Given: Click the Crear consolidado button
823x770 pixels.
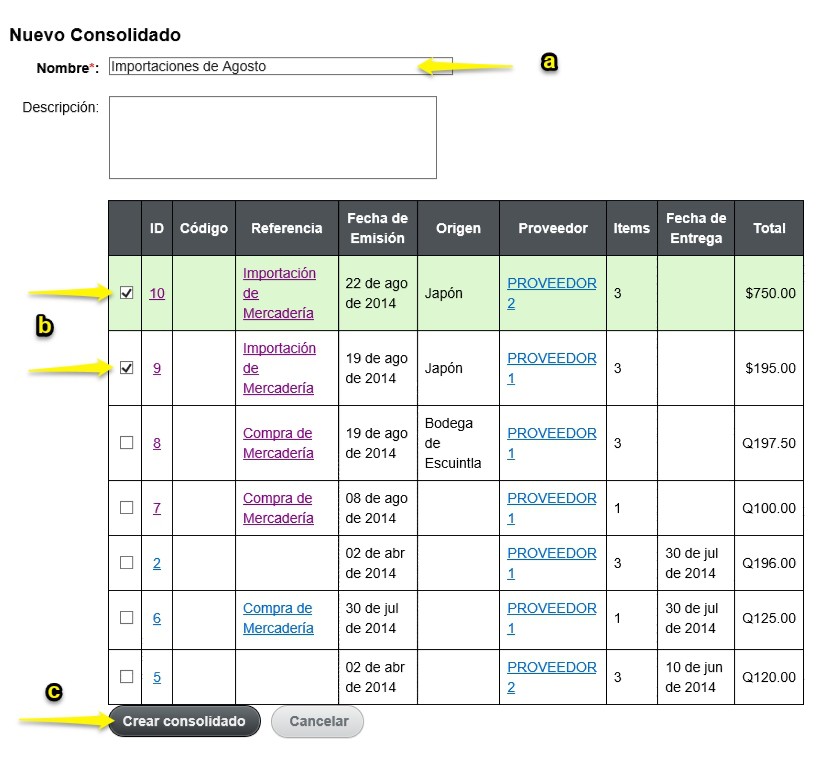Looking at the screenshot, I should [x=184, y=721].
